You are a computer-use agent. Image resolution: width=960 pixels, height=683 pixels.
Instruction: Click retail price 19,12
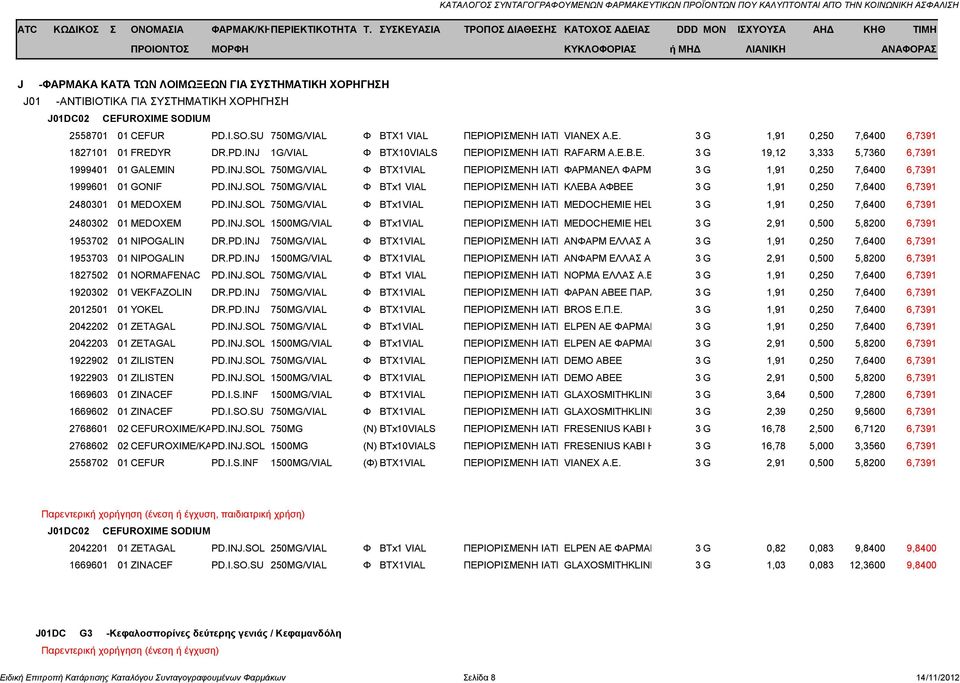pyautogui.click(x=773, y=153)
